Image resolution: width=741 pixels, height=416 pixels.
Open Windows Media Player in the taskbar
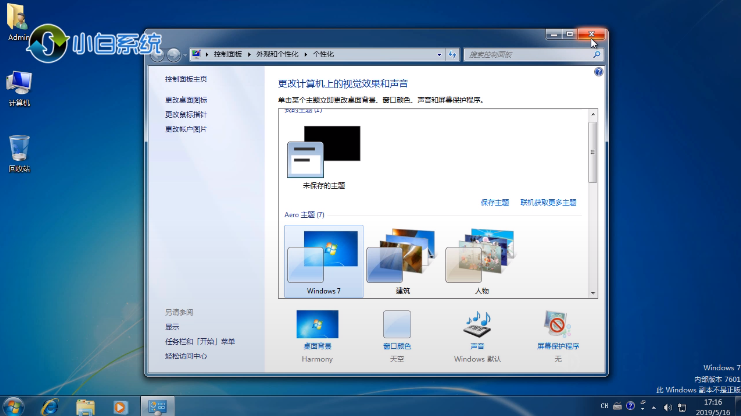tap(120, 406)
